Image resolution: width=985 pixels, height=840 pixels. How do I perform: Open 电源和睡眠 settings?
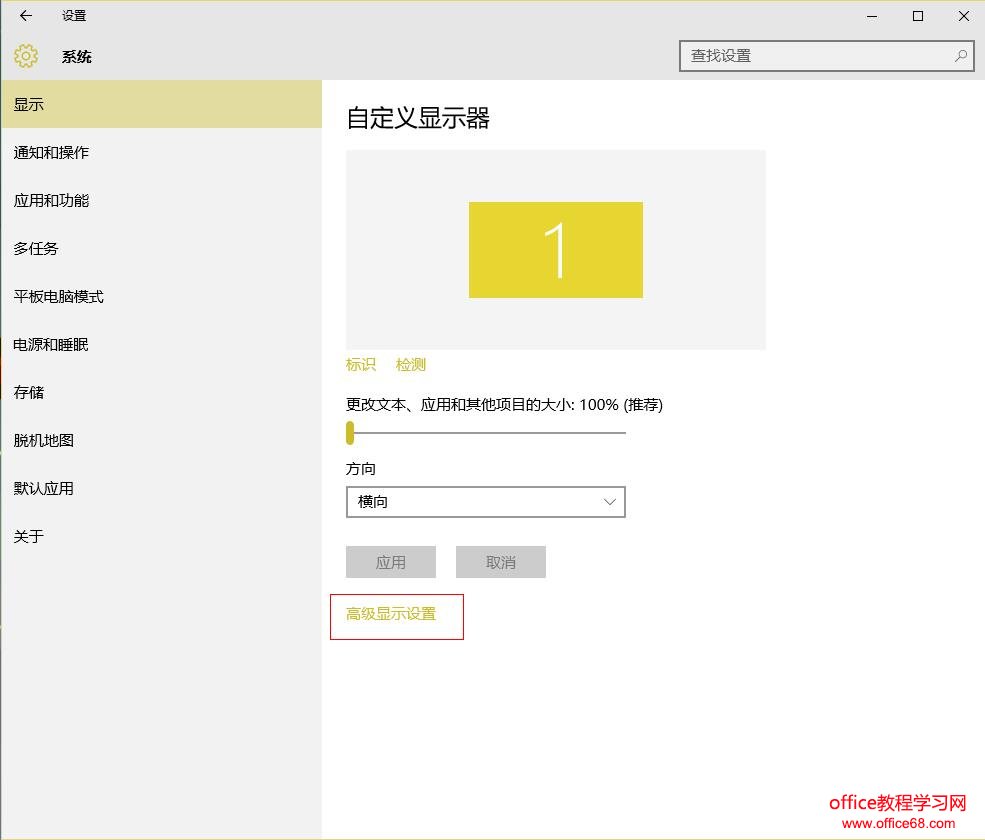coord(51,345)
